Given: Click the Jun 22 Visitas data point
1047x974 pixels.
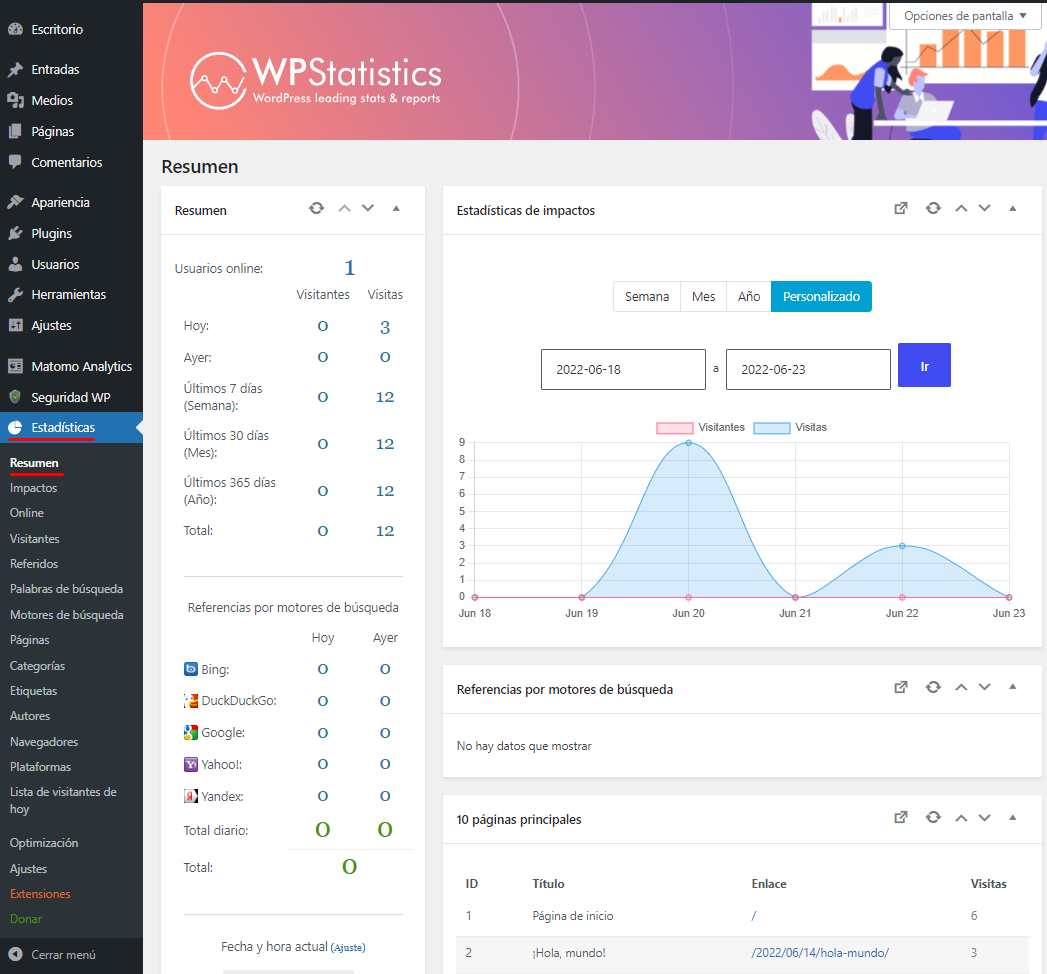Looking at the screenshot, I should click(x=902, y=546).
